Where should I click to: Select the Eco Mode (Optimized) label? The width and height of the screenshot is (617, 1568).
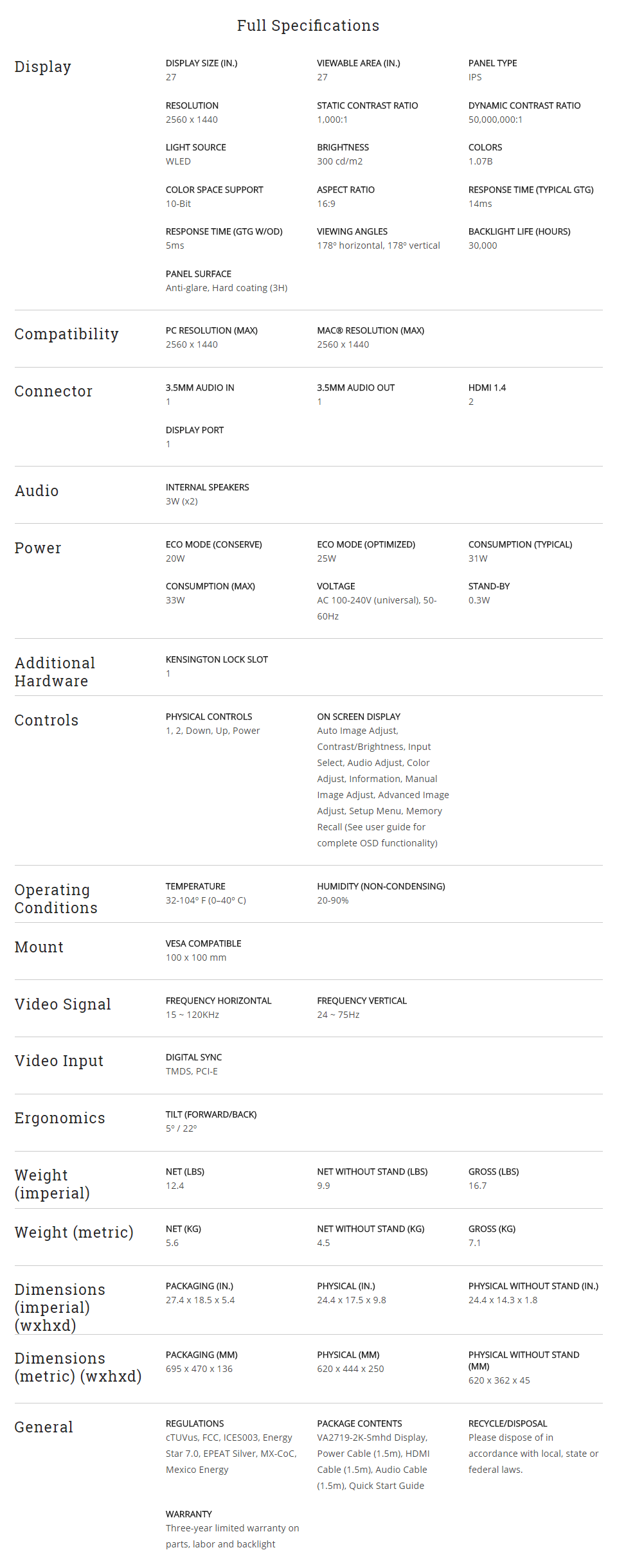[366, 544]
